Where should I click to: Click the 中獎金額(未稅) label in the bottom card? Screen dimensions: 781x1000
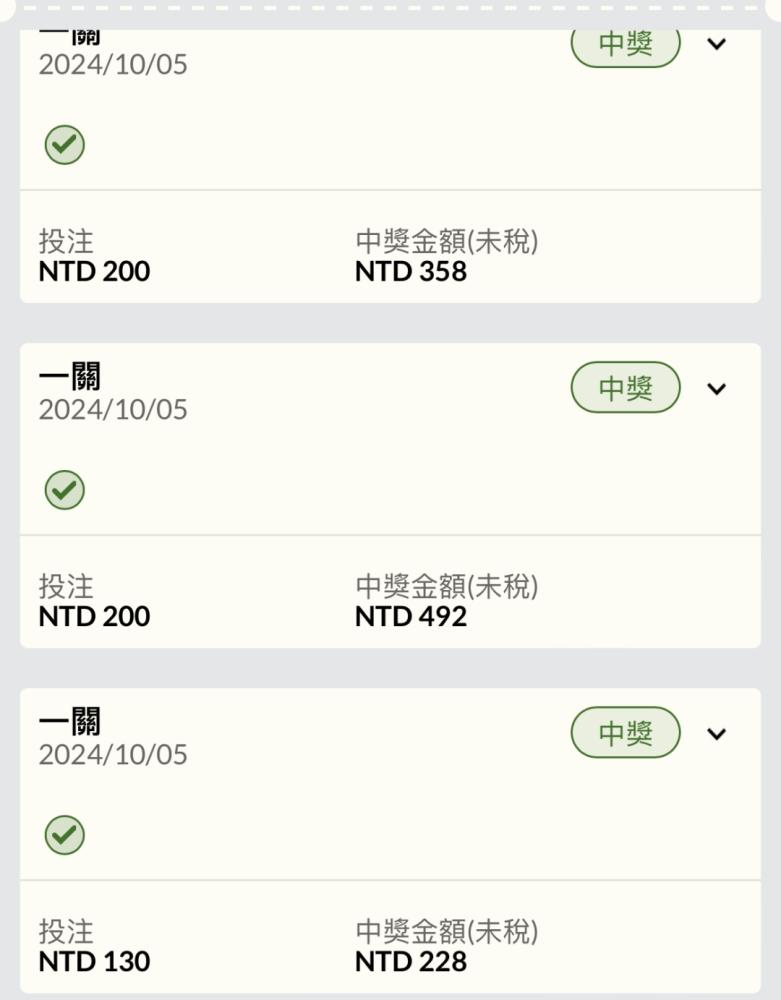(x=447, y=931)
